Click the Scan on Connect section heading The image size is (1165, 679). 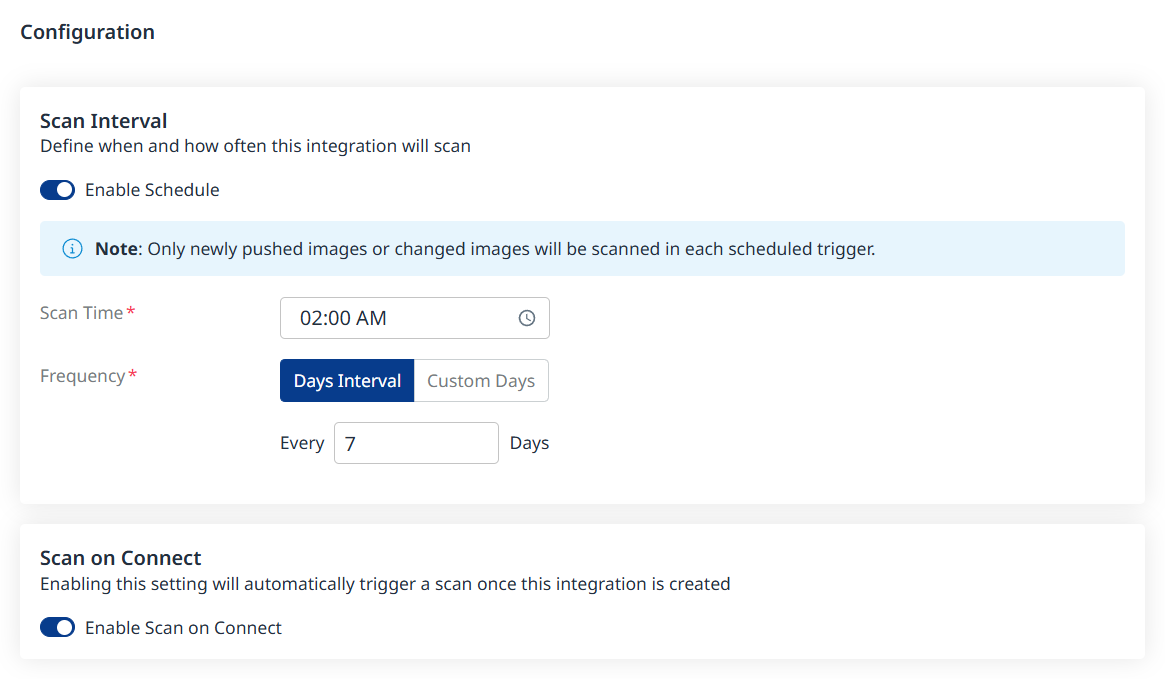pos(121,558)
